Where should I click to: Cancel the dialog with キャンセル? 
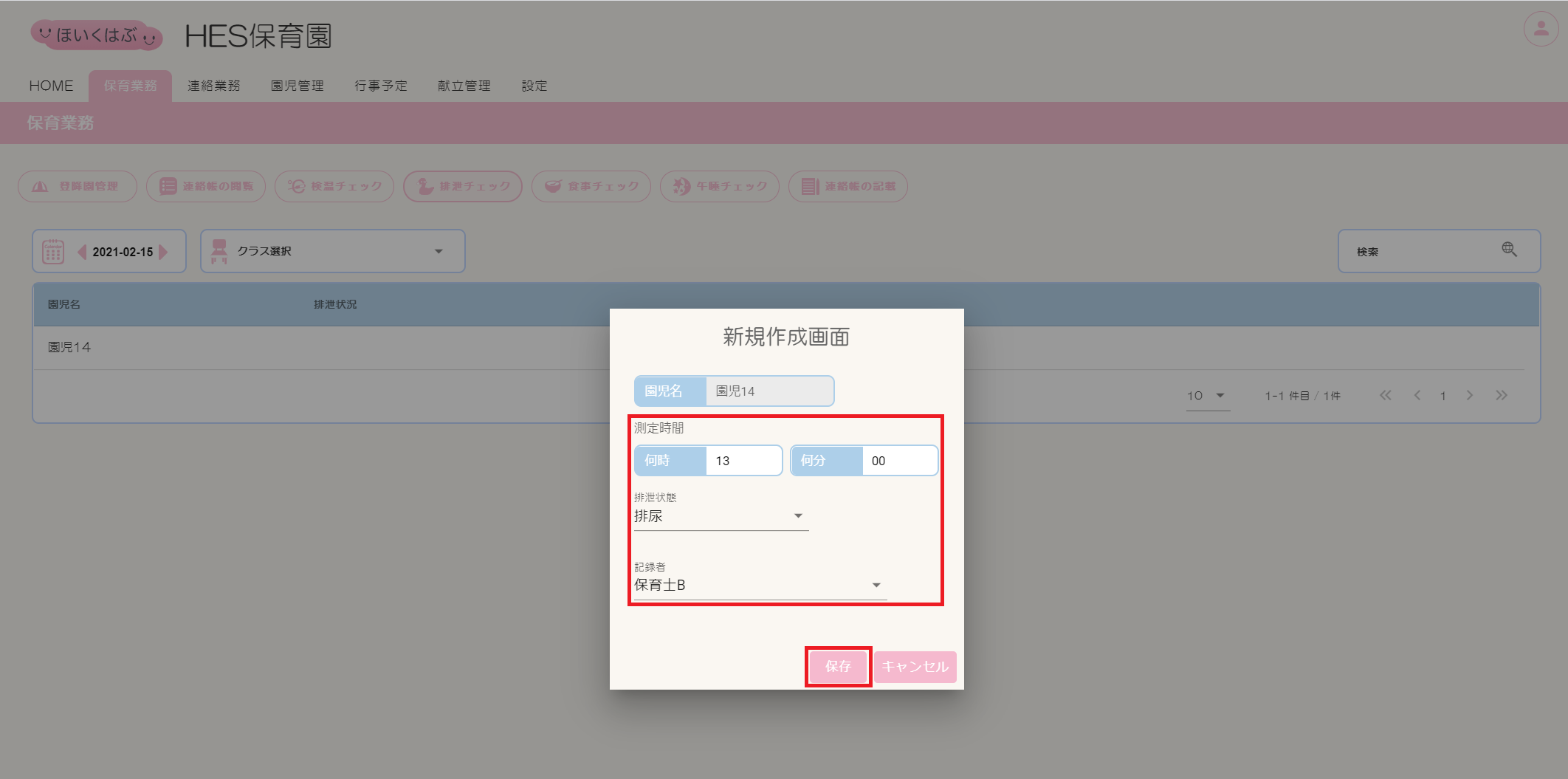pyautogui.click(x=915, y=667)
